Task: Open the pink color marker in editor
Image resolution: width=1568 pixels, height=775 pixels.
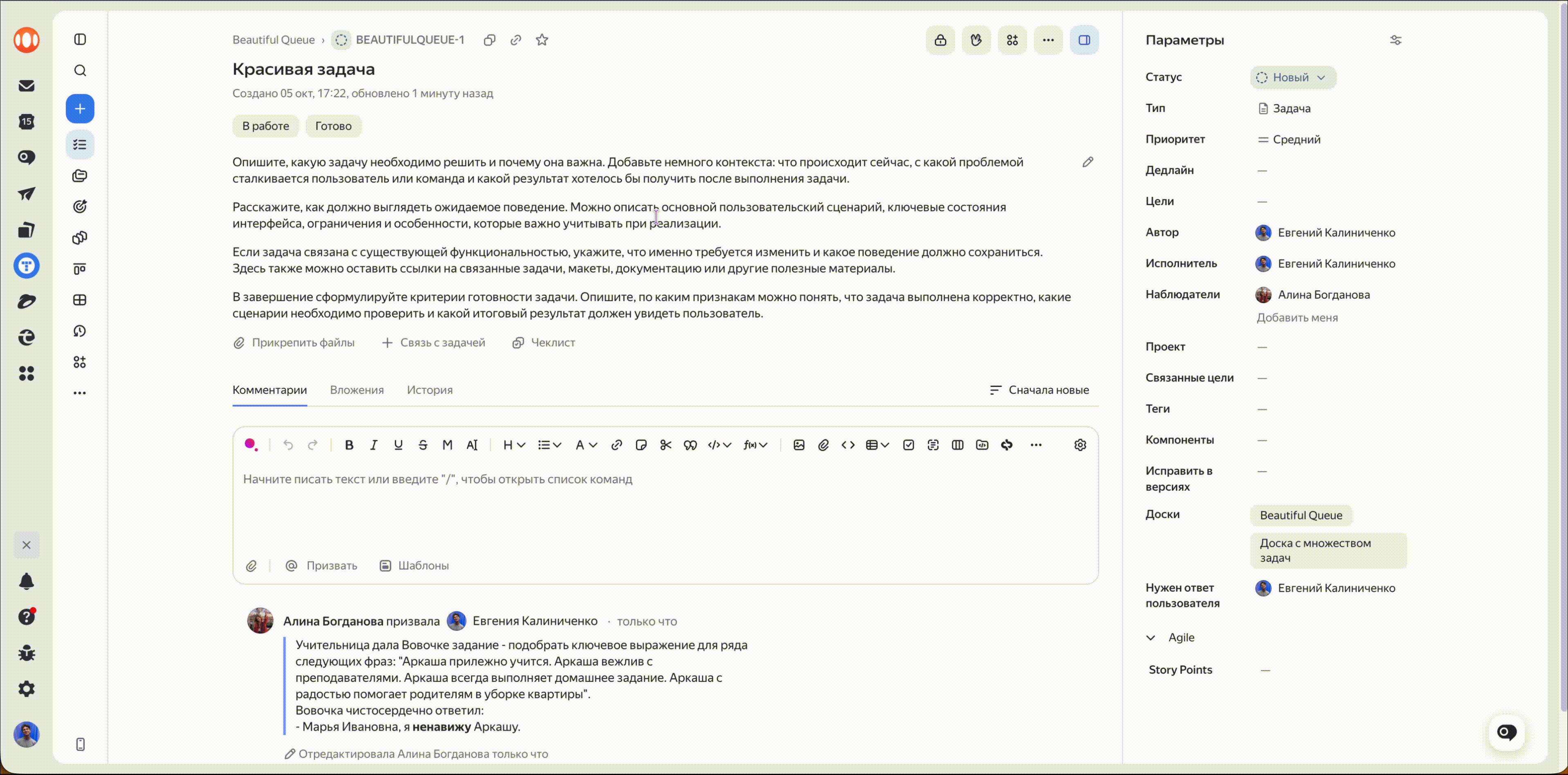Action: 251,445
